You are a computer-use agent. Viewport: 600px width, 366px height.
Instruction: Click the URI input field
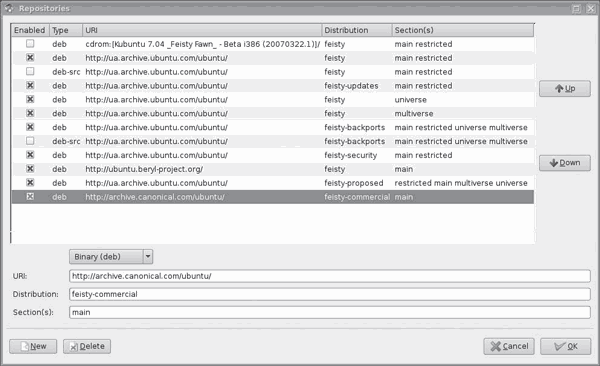[x=330, y=276]
